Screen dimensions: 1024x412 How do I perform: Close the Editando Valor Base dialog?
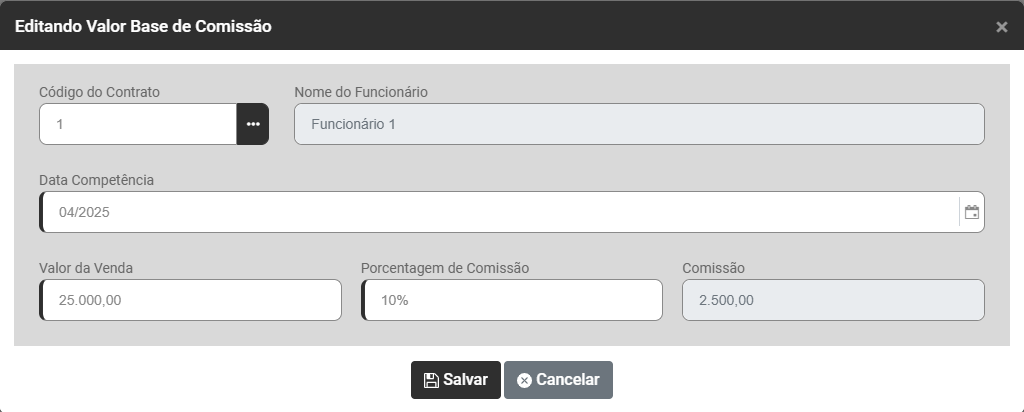pos(1001,27)
